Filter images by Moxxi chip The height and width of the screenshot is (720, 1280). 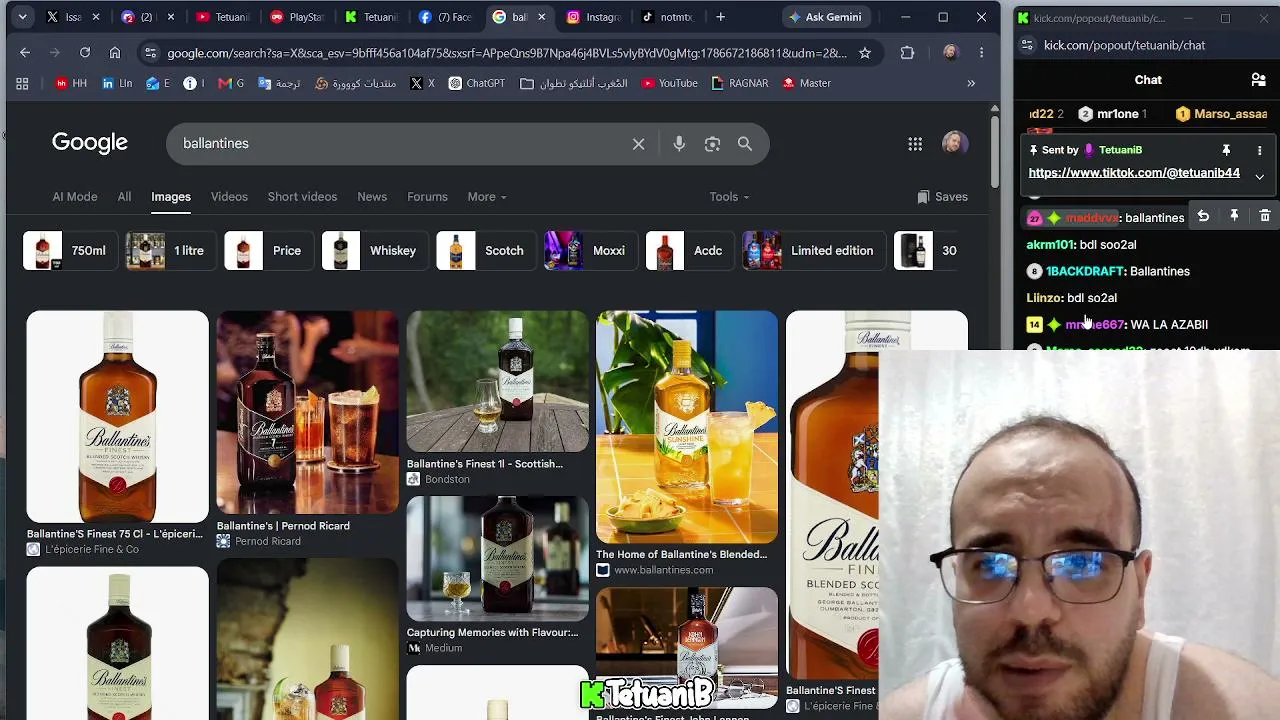[x=590, y=251]
